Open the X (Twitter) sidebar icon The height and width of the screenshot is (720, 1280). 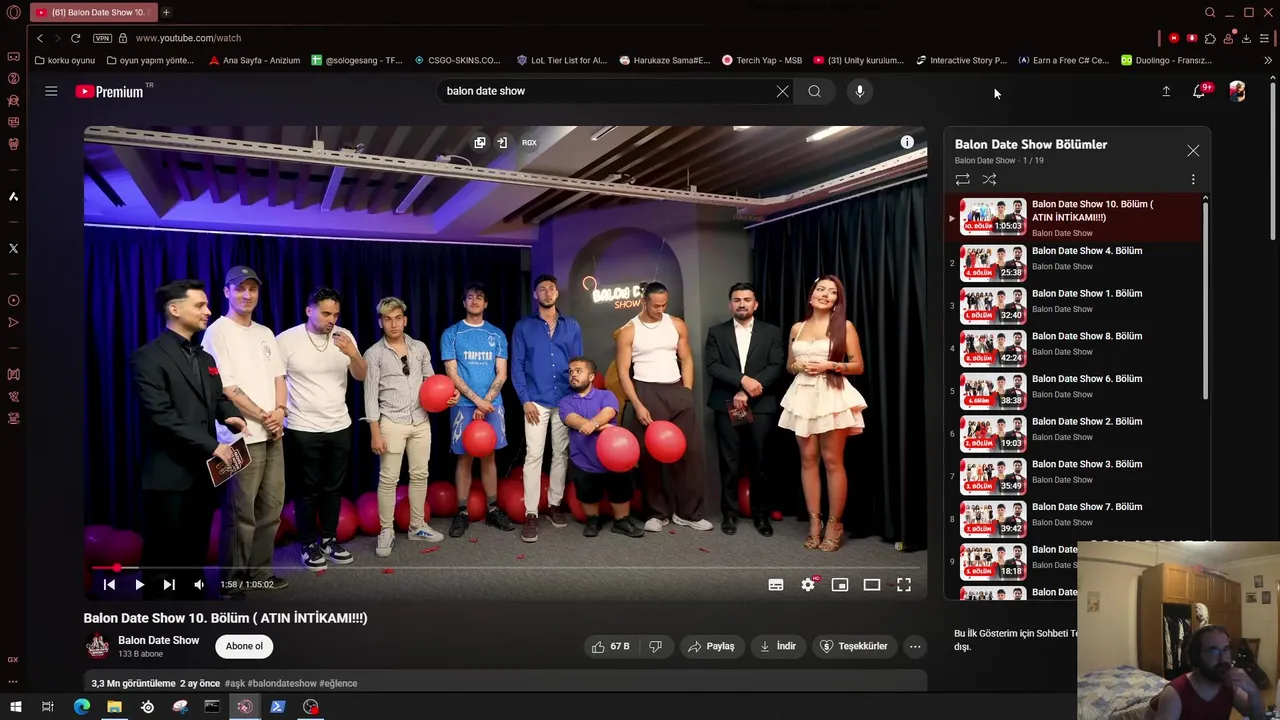13,248
